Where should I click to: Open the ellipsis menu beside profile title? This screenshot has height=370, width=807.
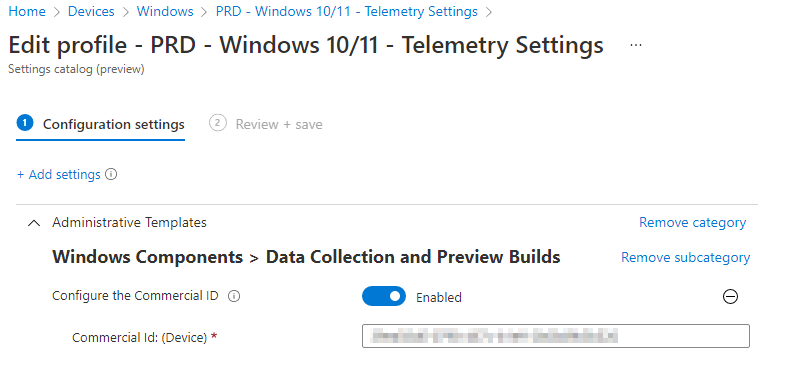coord(636,45)
